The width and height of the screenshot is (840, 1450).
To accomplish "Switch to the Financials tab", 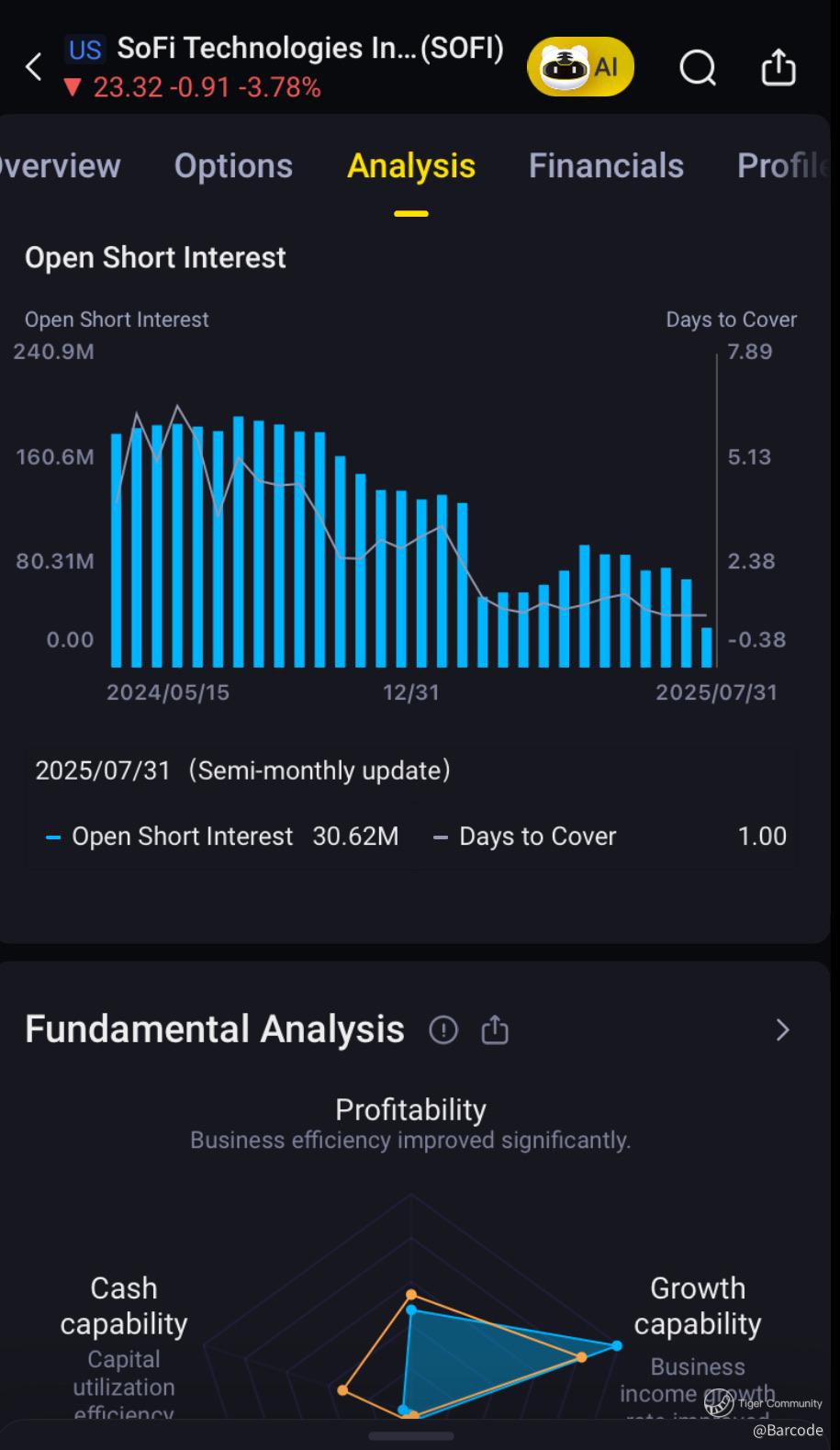I will [606, 166].
